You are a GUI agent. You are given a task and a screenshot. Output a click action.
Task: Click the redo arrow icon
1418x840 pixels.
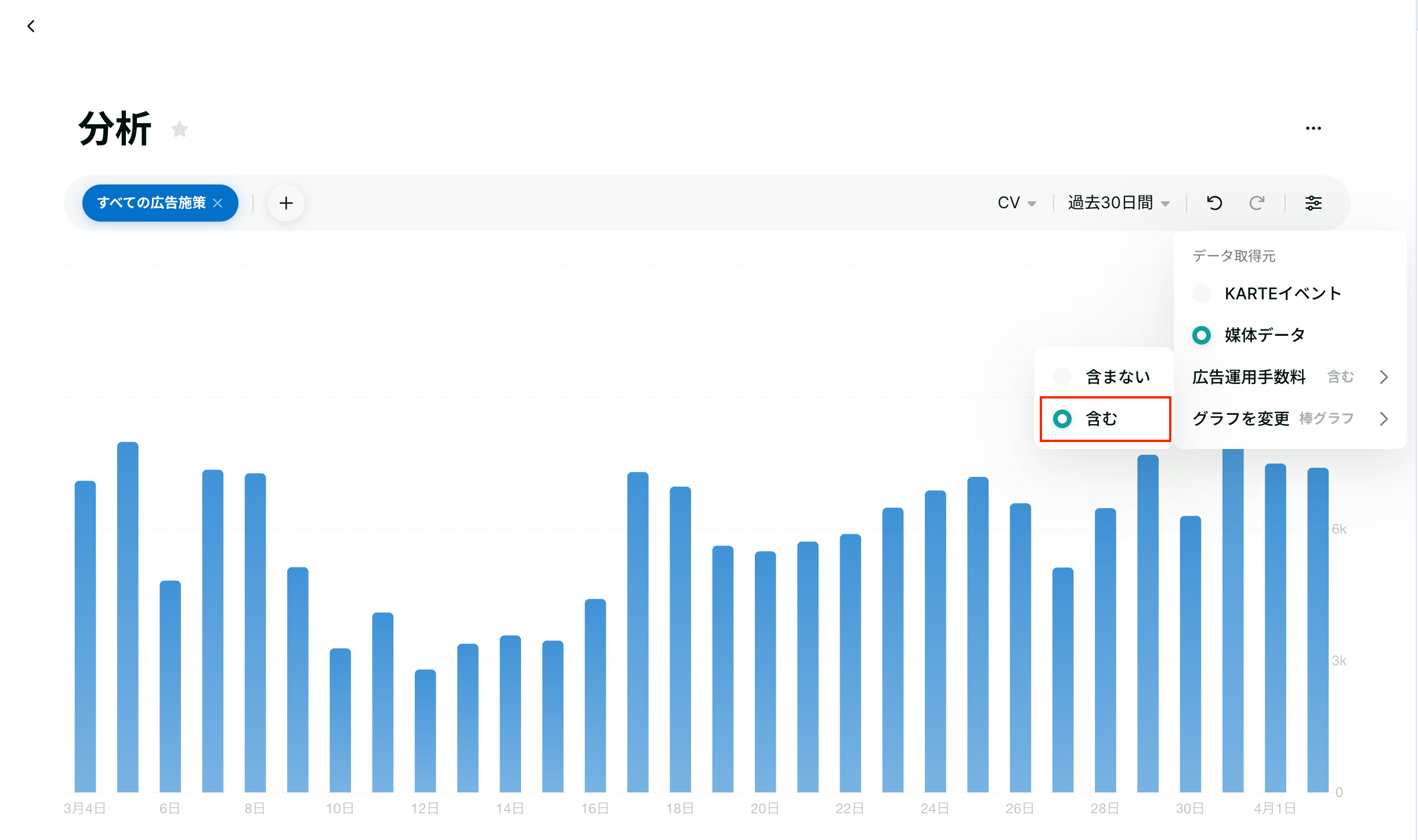(1257, 203)
